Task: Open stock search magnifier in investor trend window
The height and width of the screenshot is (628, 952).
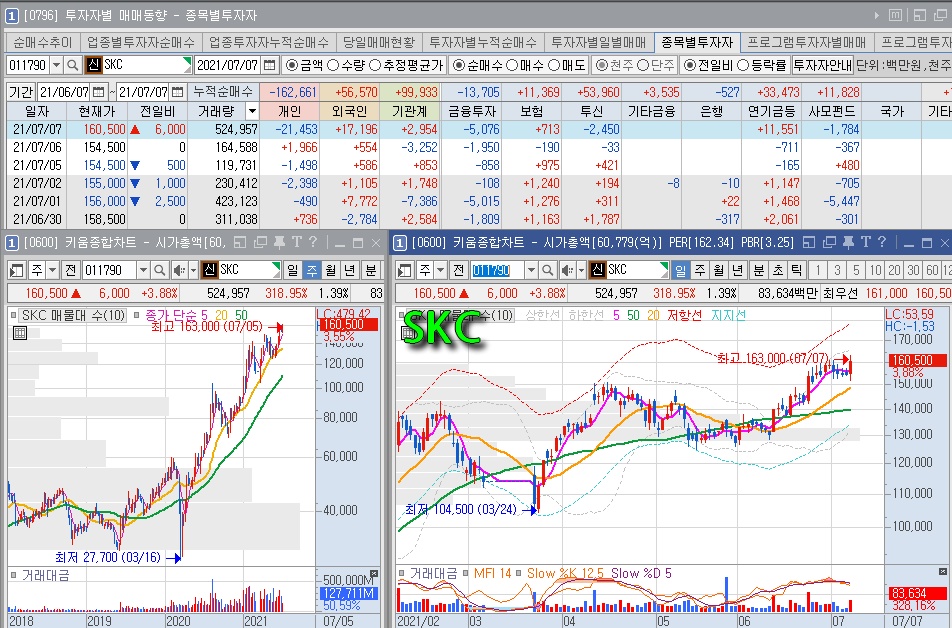Action: (x=72, y=64)
